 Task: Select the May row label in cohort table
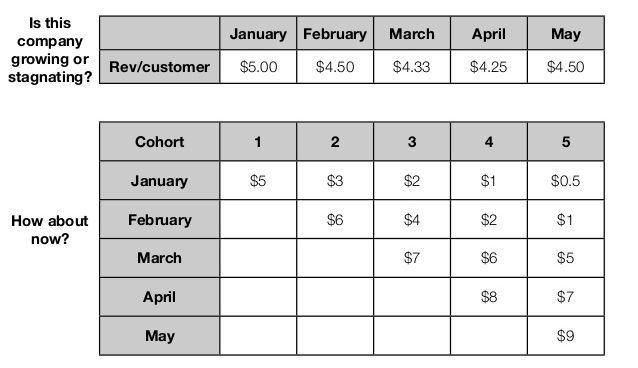tap(160, 335)
